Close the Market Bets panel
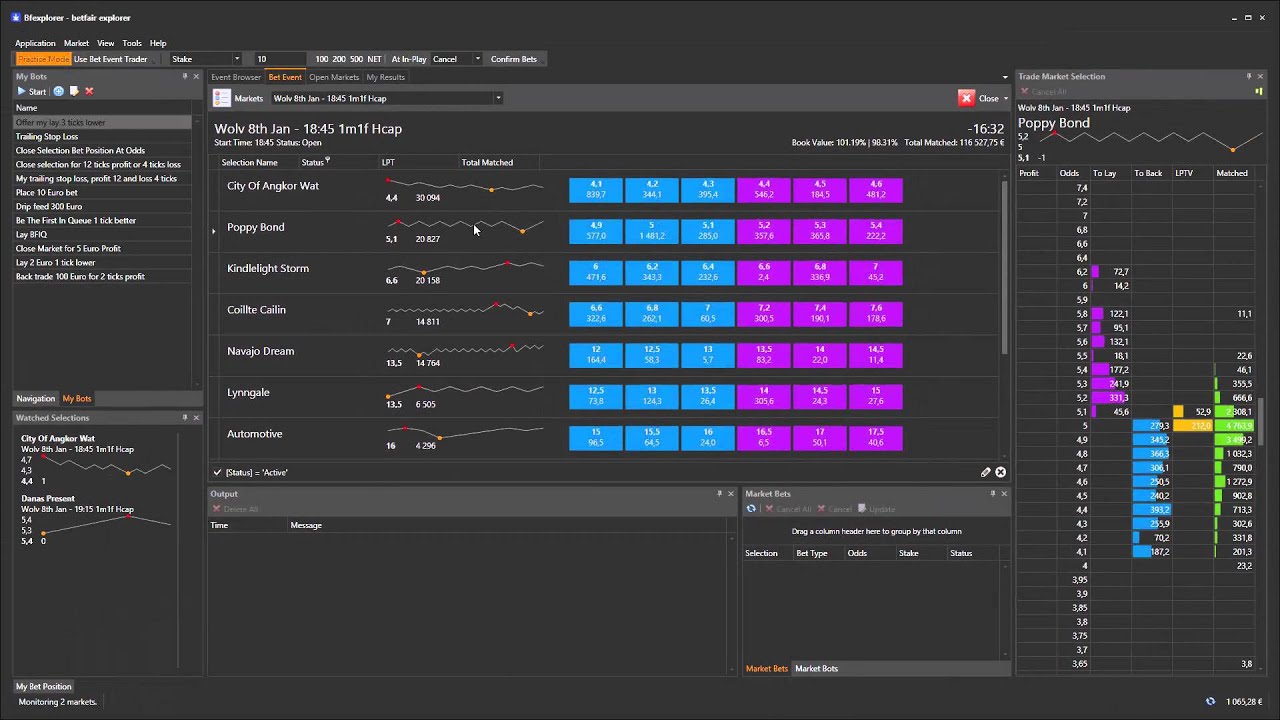The width and height of the screenshot is (1280, 720). (x=1004, y=494)
